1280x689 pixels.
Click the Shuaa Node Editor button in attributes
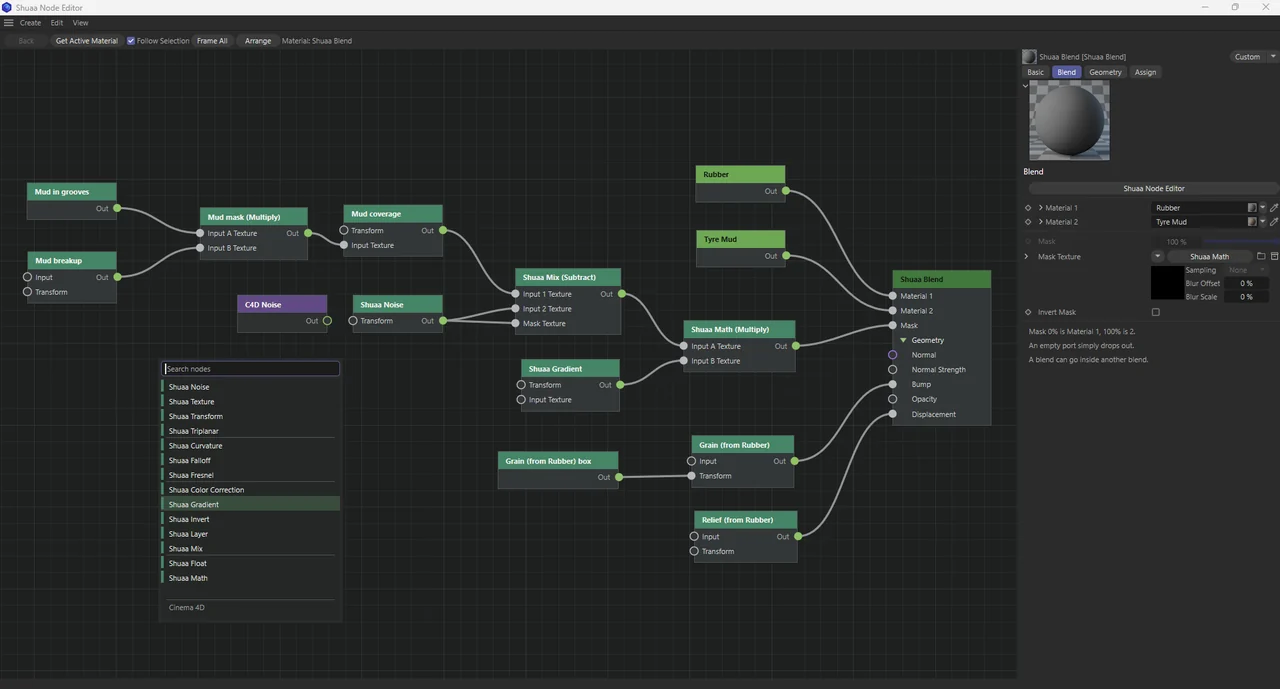(1153, 188)
